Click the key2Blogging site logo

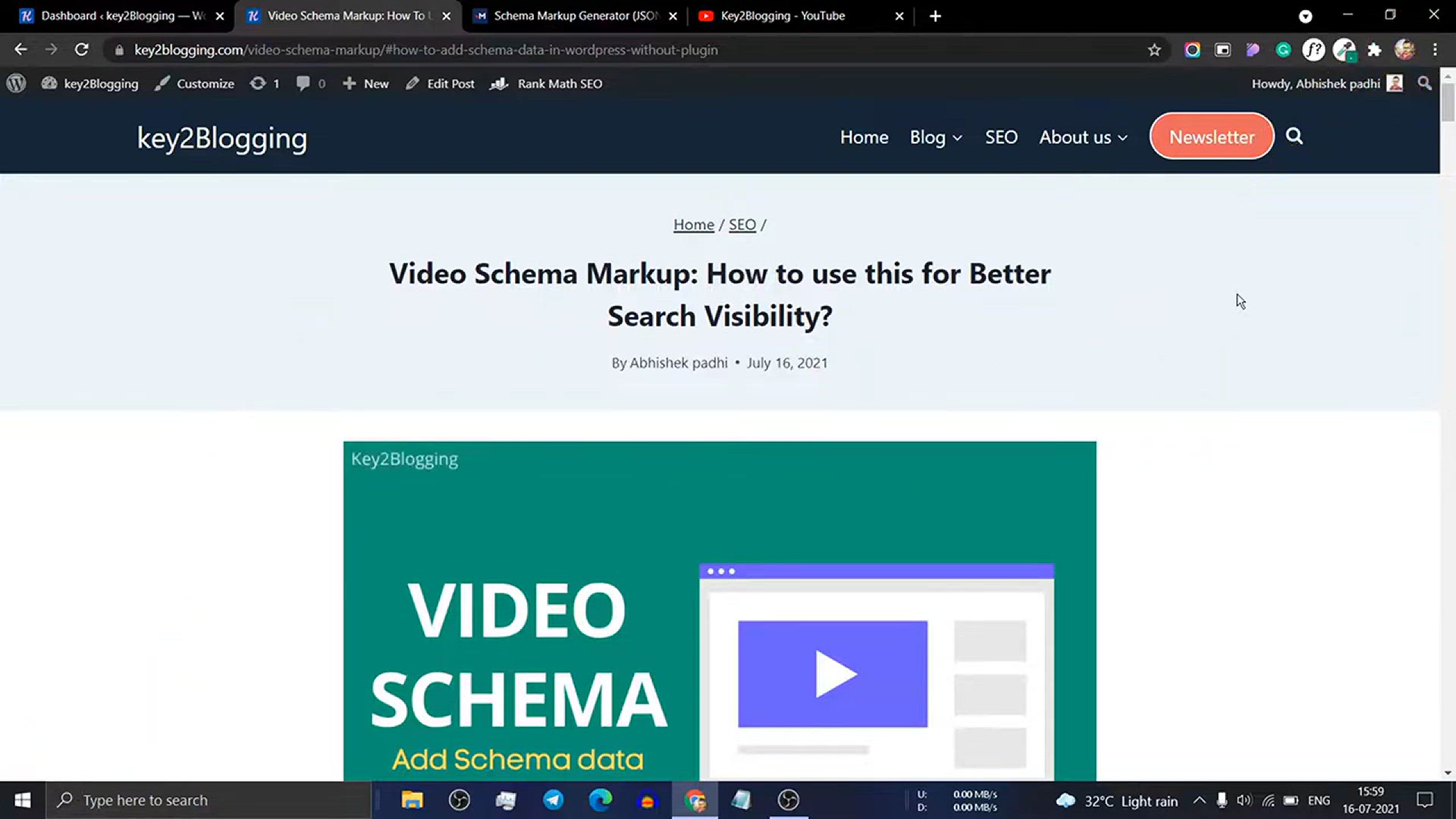[x=221, y=138]
